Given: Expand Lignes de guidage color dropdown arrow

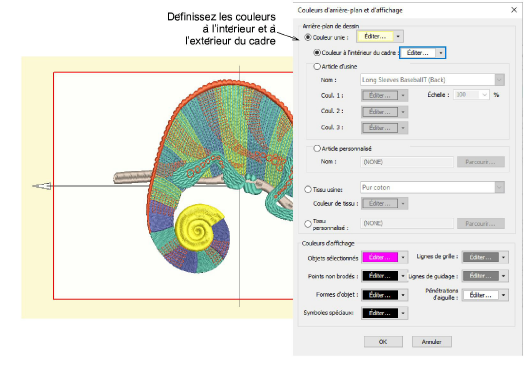Looking at the screenshot, I should coord(504,276).
